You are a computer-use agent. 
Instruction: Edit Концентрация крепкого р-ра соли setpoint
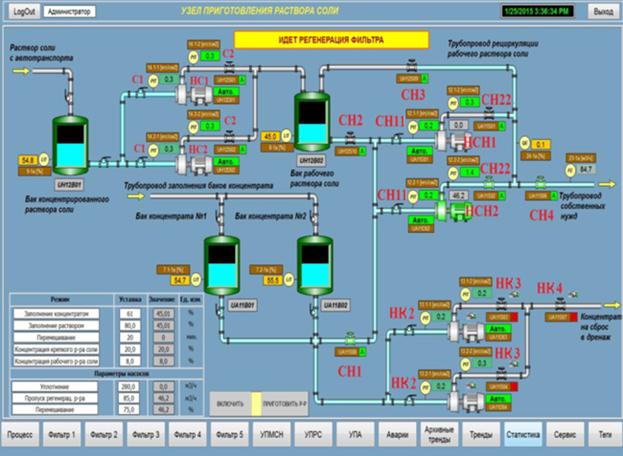pos(130,350)
